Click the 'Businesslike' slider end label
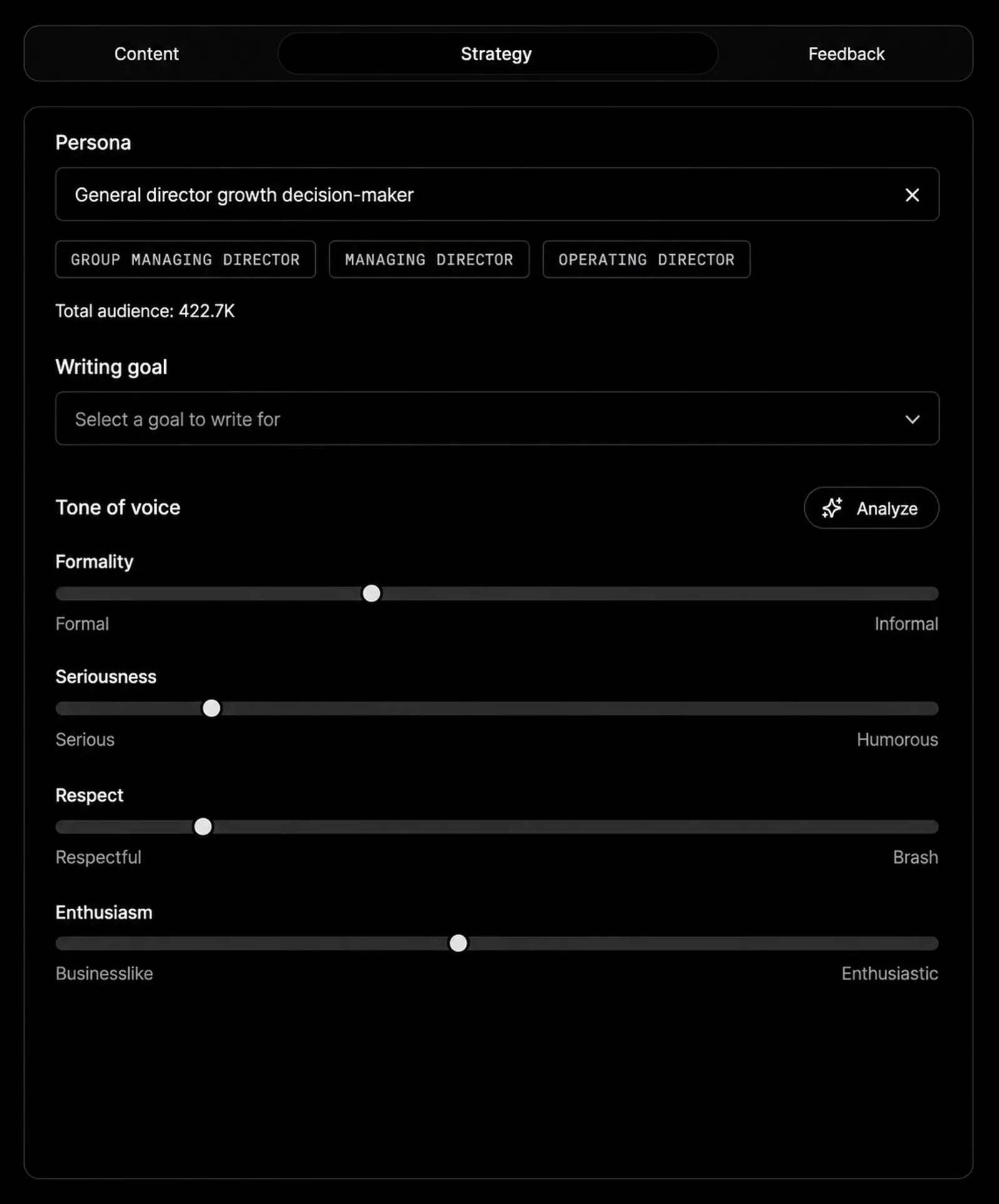This screenshot has width=999, height=1204. click(x=104, y=973)
